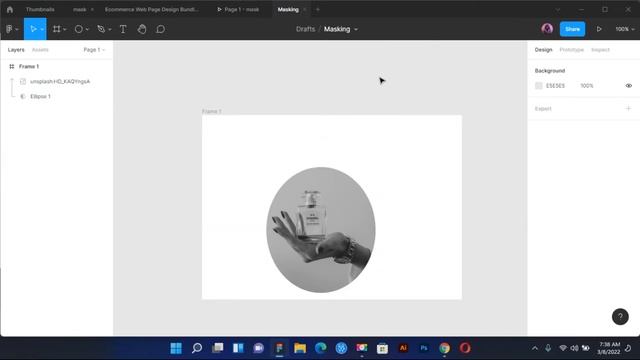Open Photoshop from taskbar
Image resolution: width=640 pixels, height=360 pixels.
424,348
